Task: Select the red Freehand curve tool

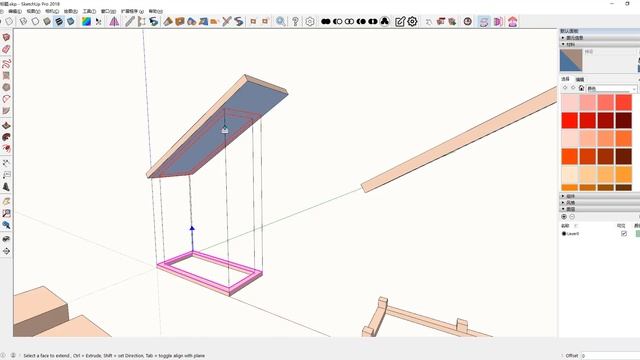Action: click(6, 63)
